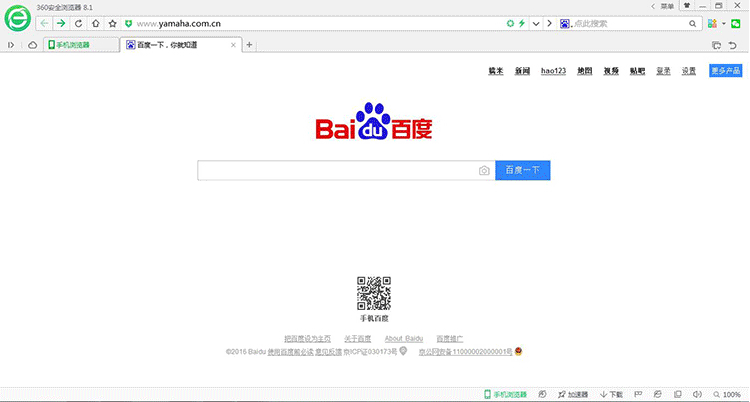Open the 加速器 accelerator in status bar
Viewport: 750px width, 402px height.
(x=573, y=394)
